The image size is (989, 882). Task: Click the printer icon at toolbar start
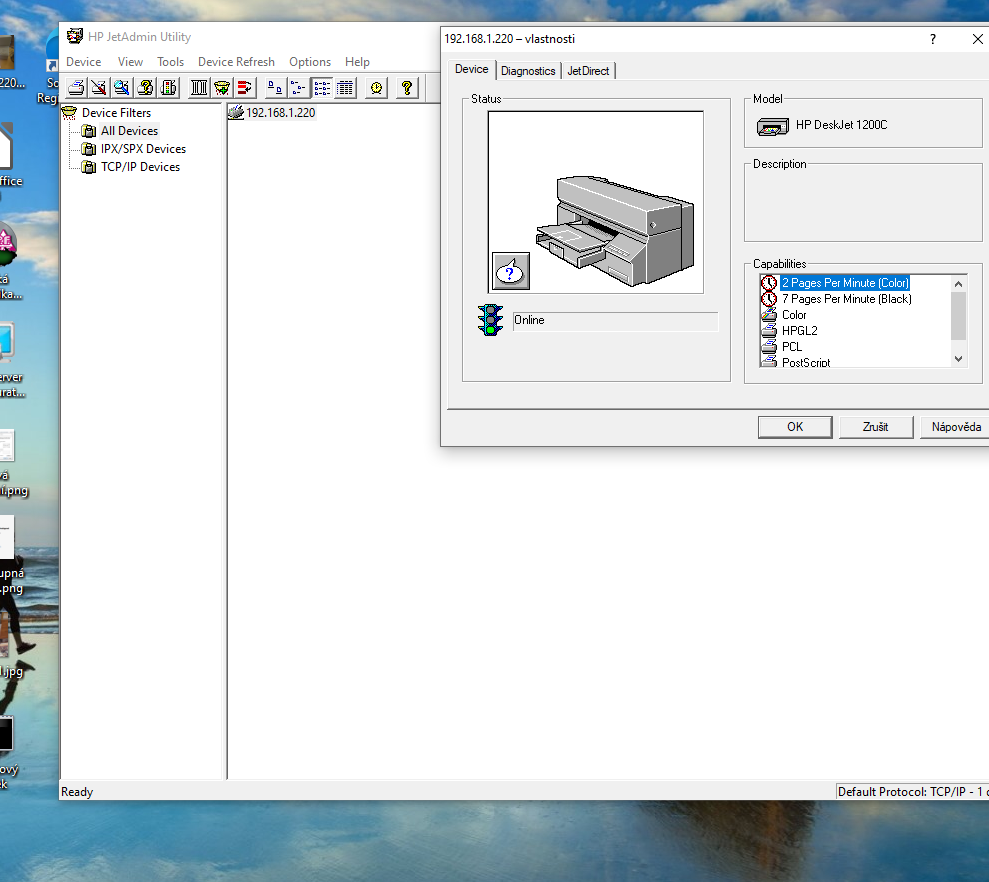pos(76,88)
